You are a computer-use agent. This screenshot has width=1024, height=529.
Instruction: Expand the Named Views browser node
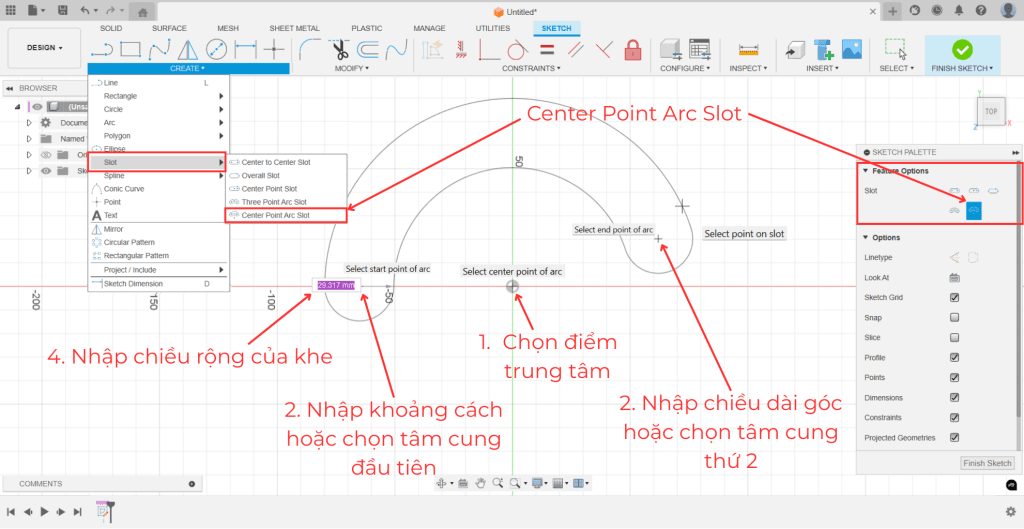(29, 139)
